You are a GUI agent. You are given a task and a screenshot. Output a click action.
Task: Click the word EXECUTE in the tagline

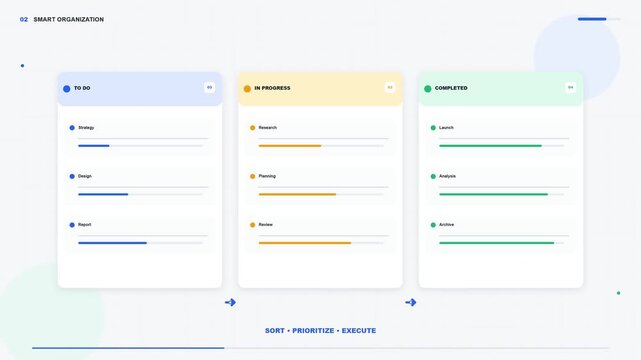359,331
